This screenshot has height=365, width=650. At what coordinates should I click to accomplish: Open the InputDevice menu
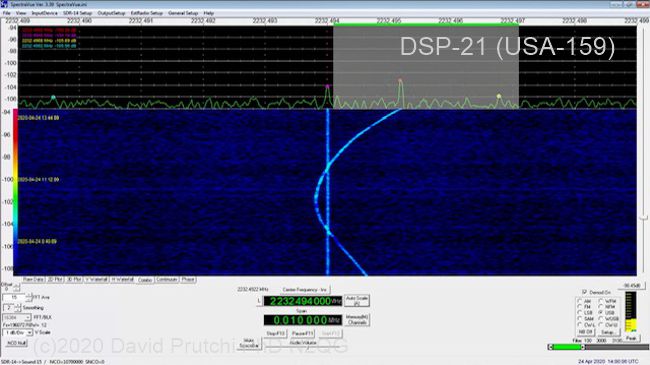click(44, 13)
